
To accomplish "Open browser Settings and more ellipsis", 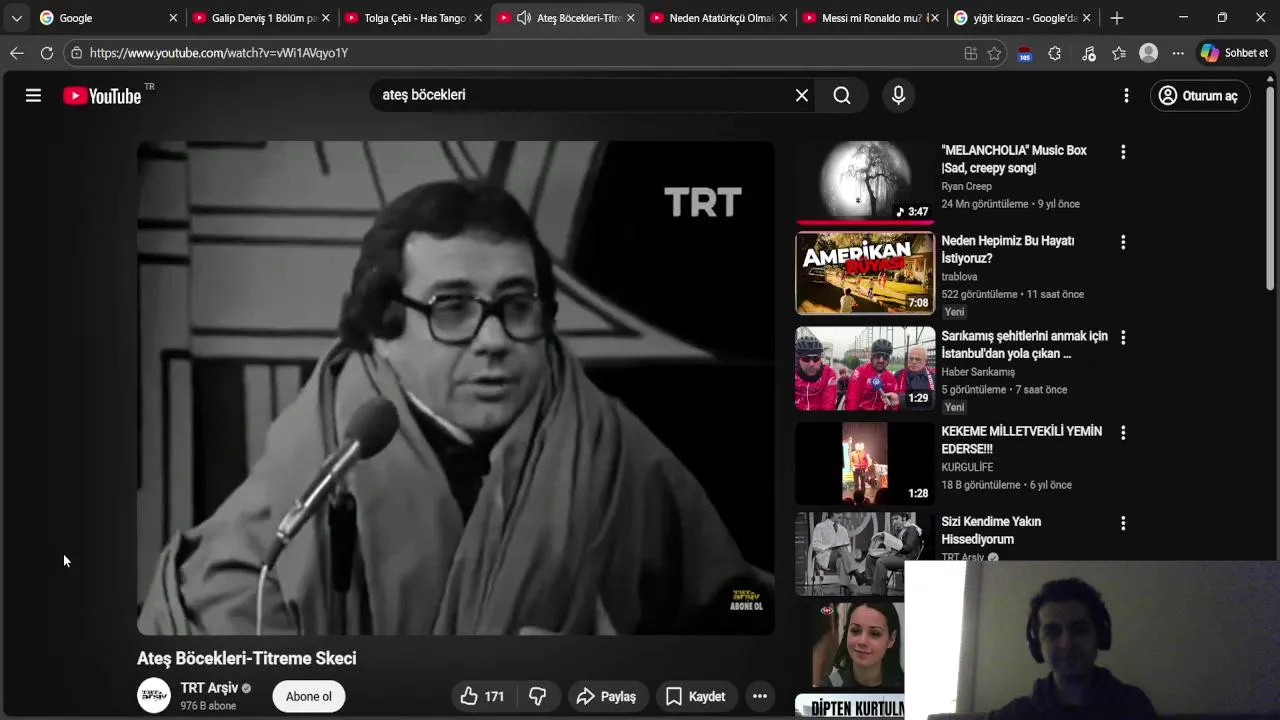I will [x=1178, y=54].
